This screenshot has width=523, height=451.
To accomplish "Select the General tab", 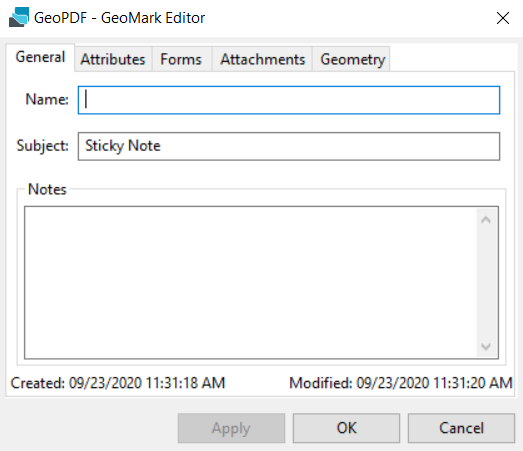I will click(x=40, y=57).
